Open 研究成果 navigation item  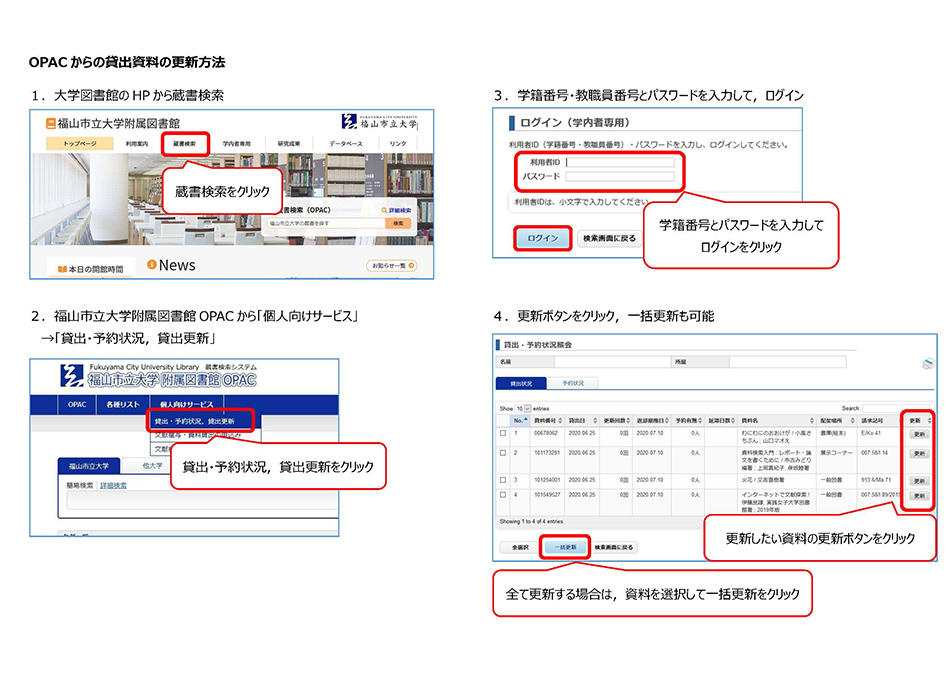click(289, 144)
